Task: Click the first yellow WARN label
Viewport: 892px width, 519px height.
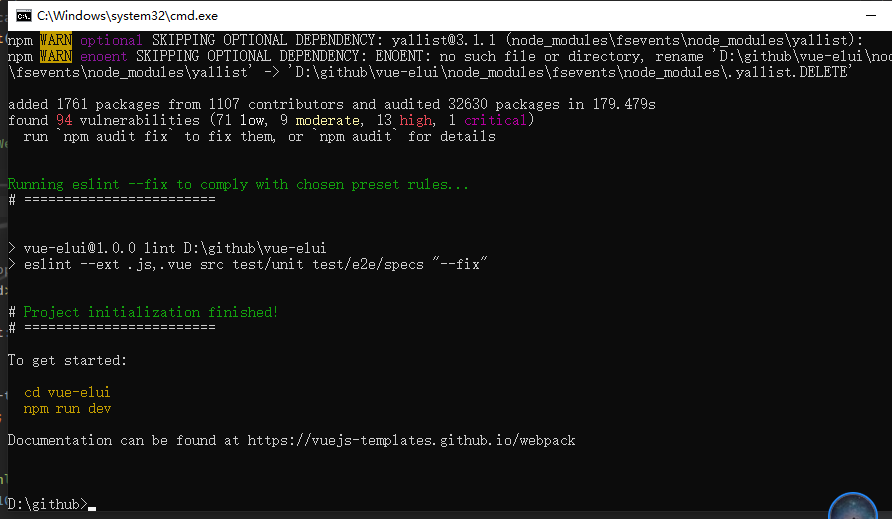Action: [56, 40]
